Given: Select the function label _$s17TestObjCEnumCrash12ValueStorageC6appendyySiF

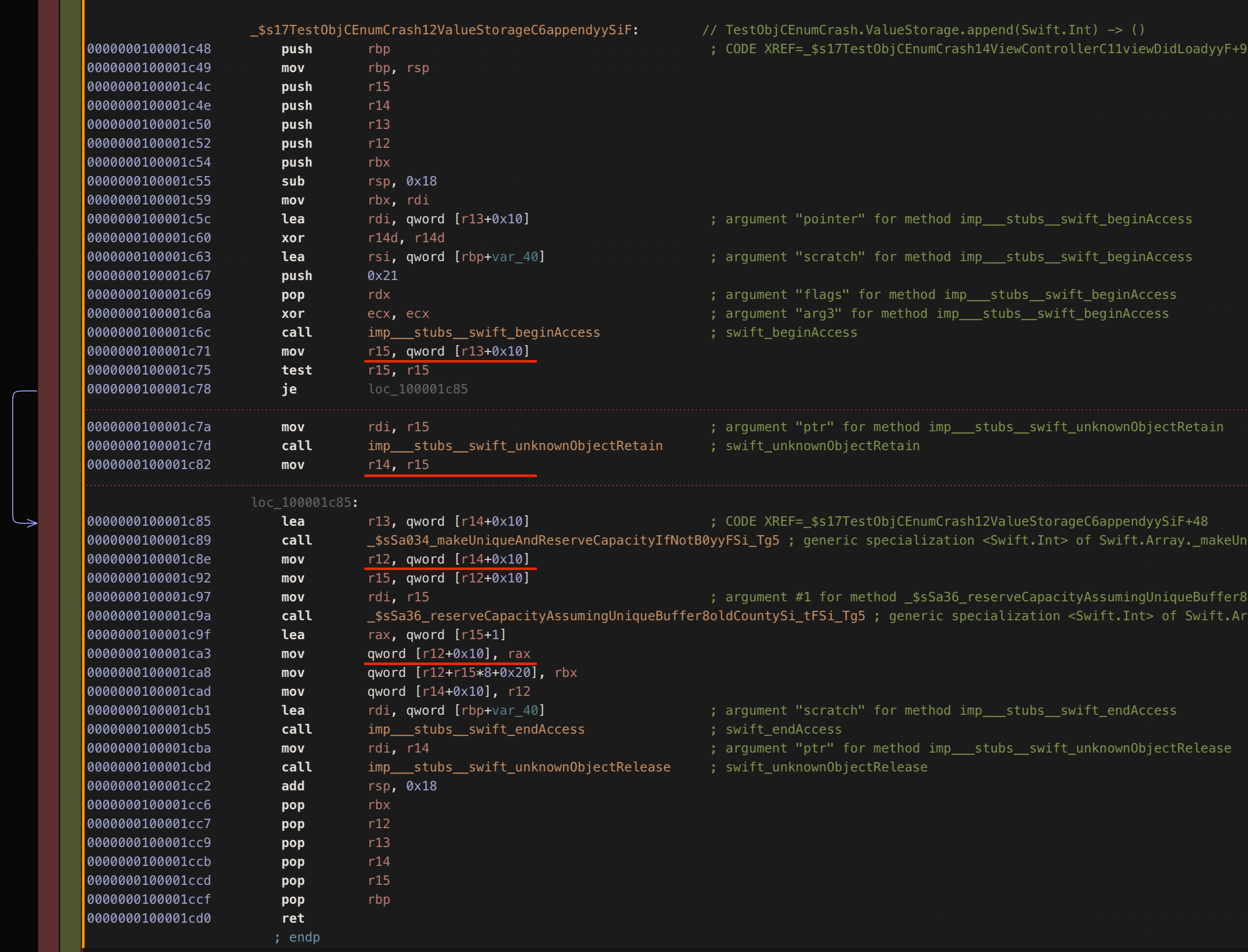Looking at the screenshot, I should pos(445,30).
